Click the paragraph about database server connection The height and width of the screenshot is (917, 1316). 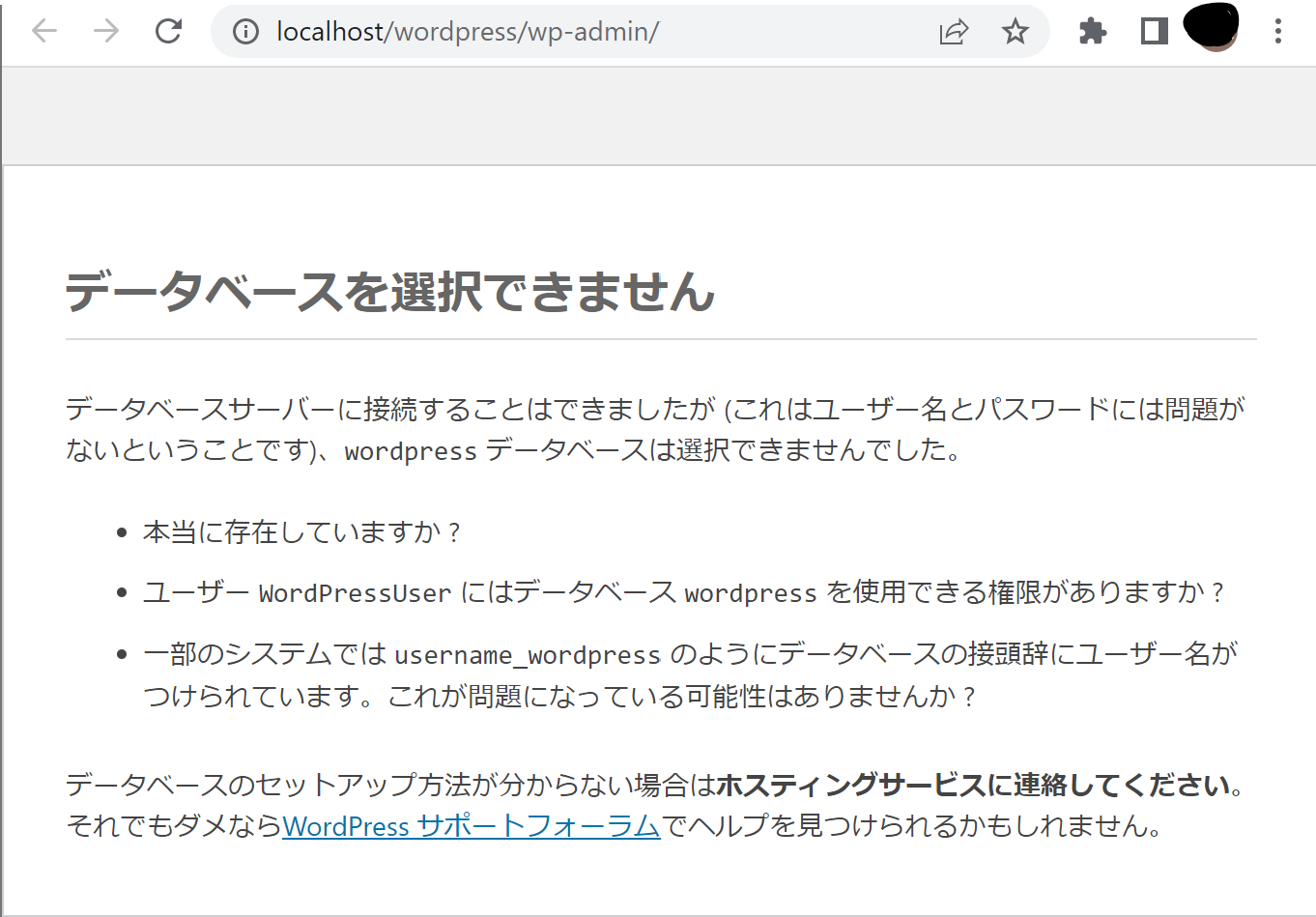pyautogui.click(x=655, y=425)
